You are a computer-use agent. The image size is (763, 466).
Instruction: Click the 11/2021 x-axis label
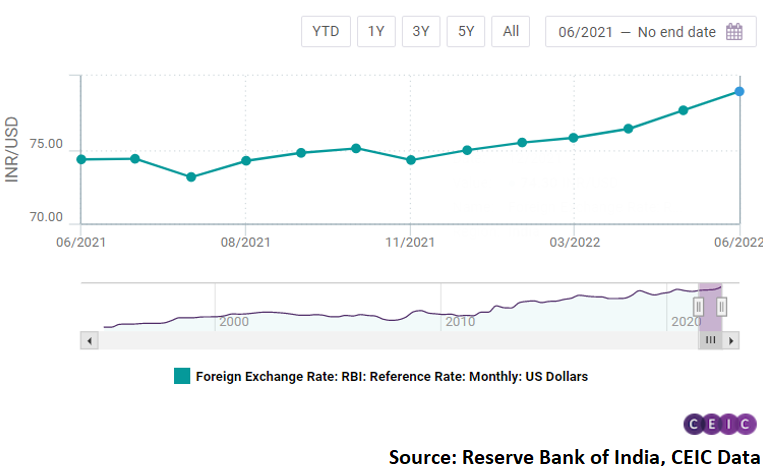[x=410, y=242]
